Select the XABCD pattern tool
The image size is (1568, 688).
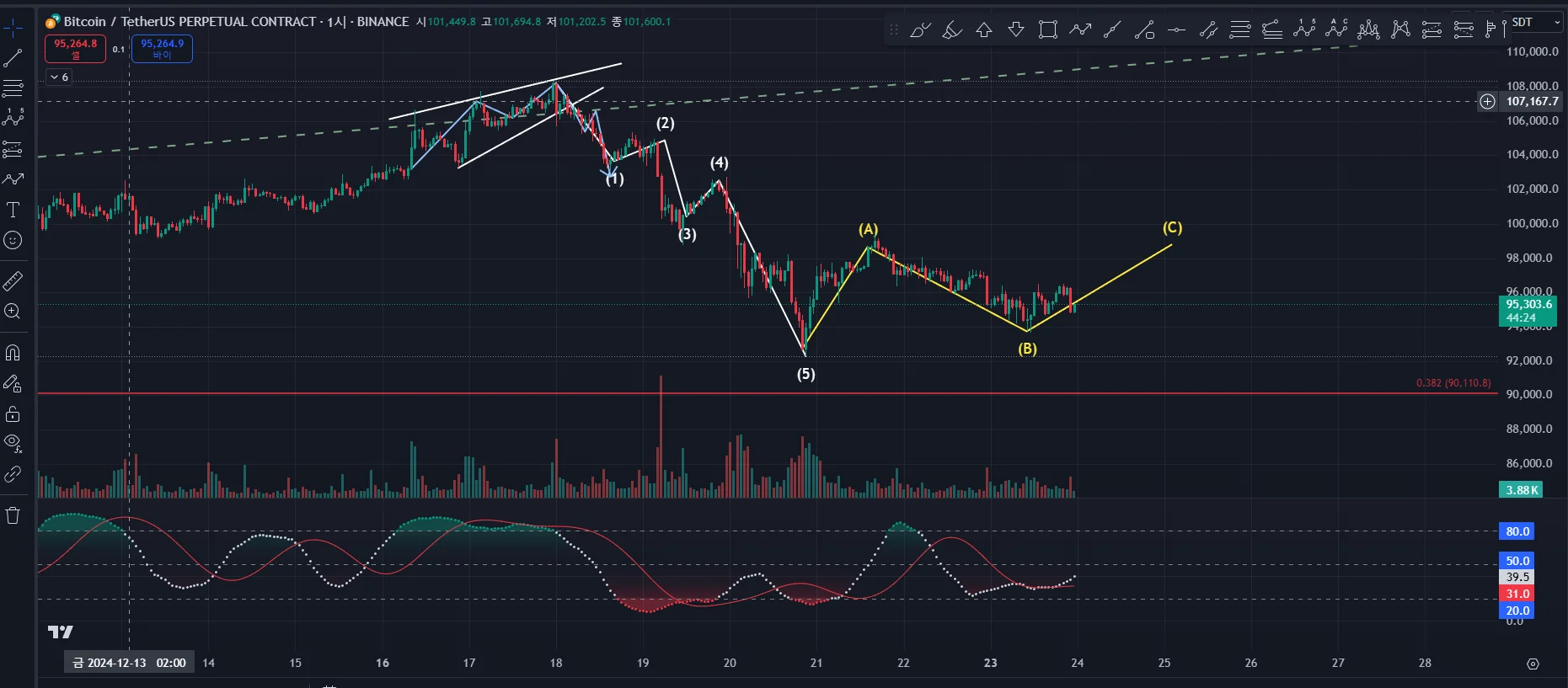pos(1400,30)
